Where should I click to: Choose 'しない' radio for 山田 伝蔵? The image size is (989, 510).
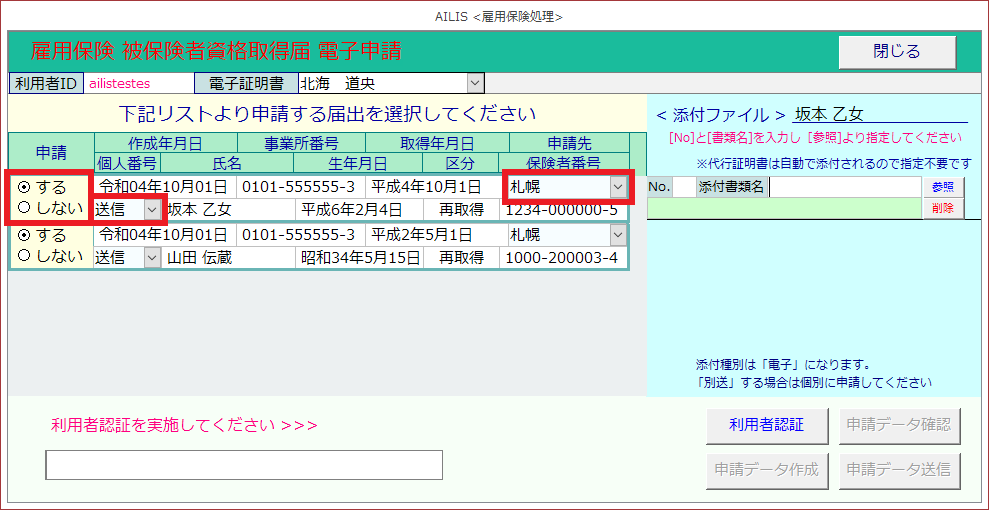point(24,257)
